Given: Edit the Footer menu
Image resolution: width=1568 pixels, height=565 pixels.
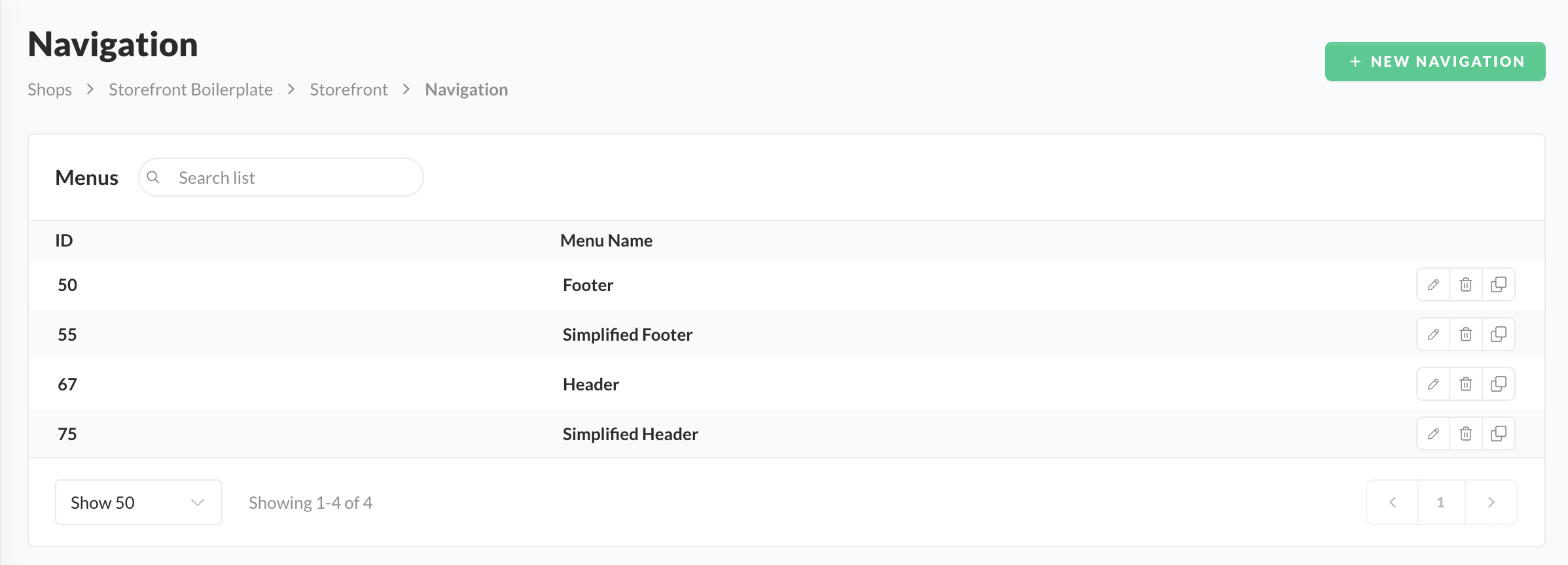Looking at the screenshot, I should (1433, 284).
